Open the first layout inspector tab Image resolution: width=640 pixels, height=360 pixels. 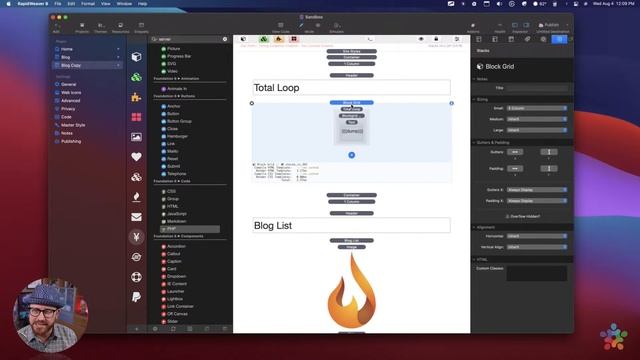point(479,39)
